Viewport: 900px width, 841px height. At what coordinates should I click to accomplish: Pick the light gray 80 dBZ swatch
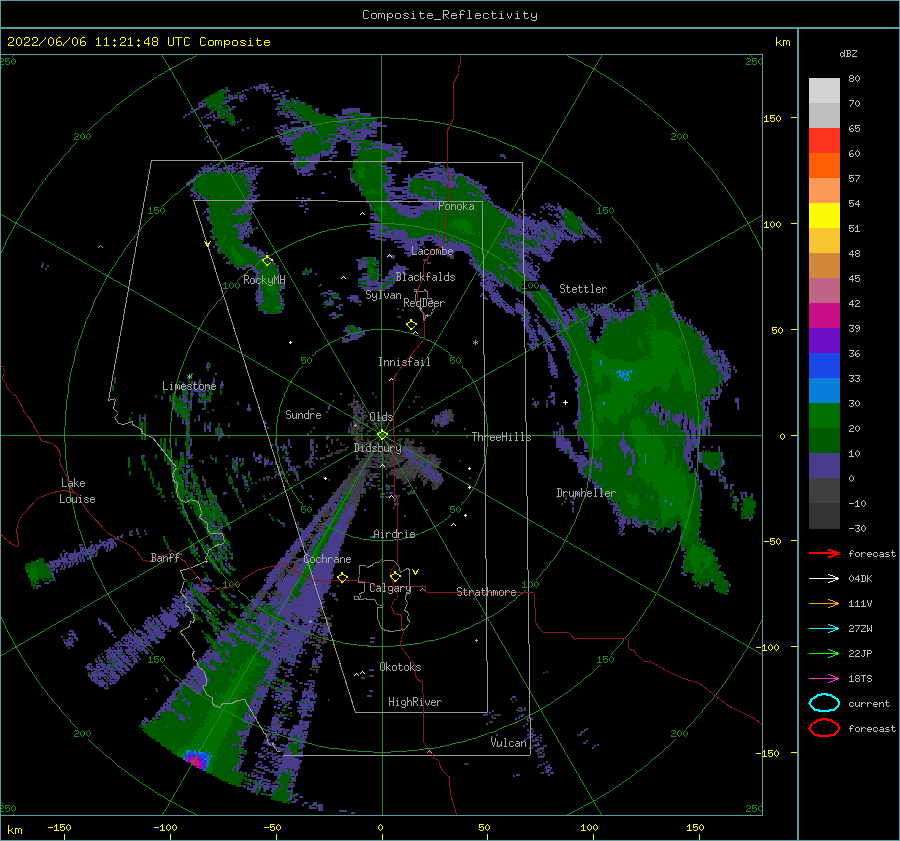824,91
